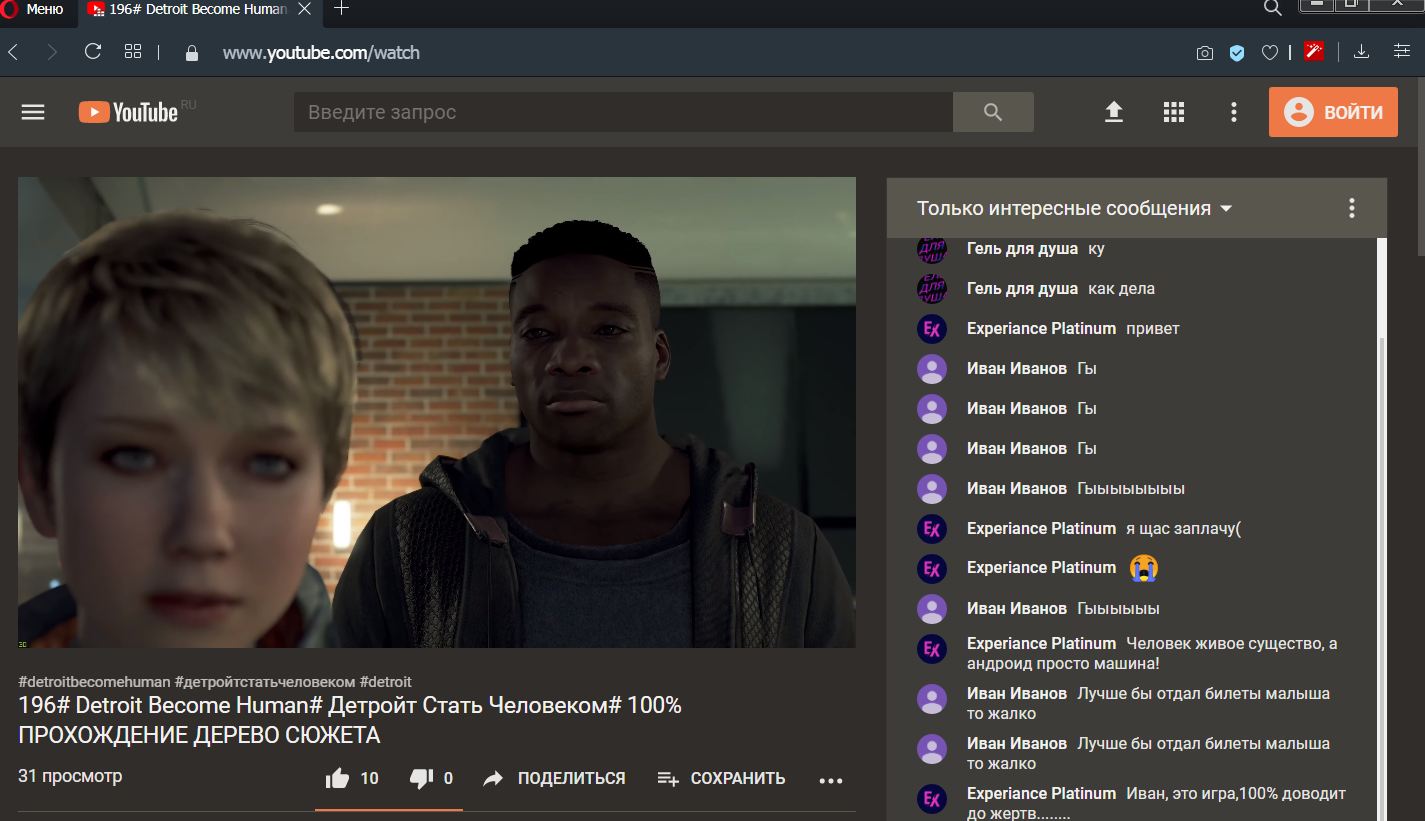Select the 196# Detroit Become Human tab
The image size is (1425, 821).
click(x=197, y=9)
